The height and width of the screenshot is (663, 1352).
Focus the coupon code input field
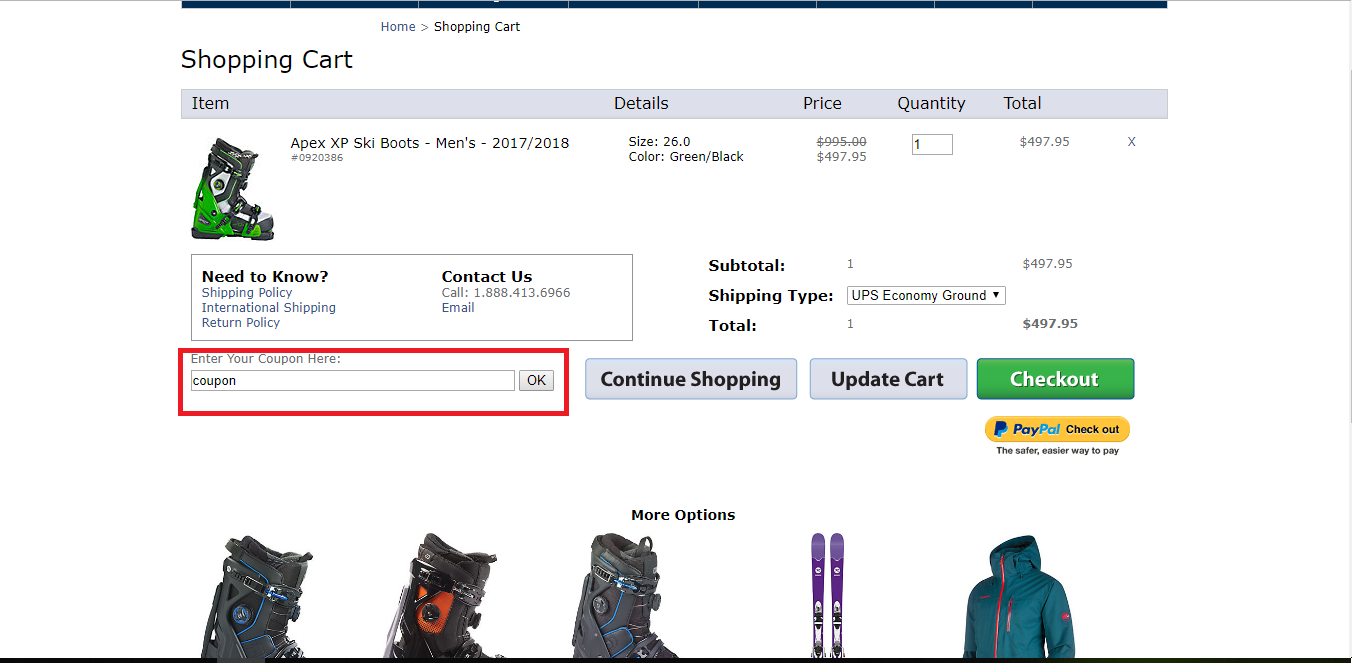pyautogui.click(x=353, y=380)
